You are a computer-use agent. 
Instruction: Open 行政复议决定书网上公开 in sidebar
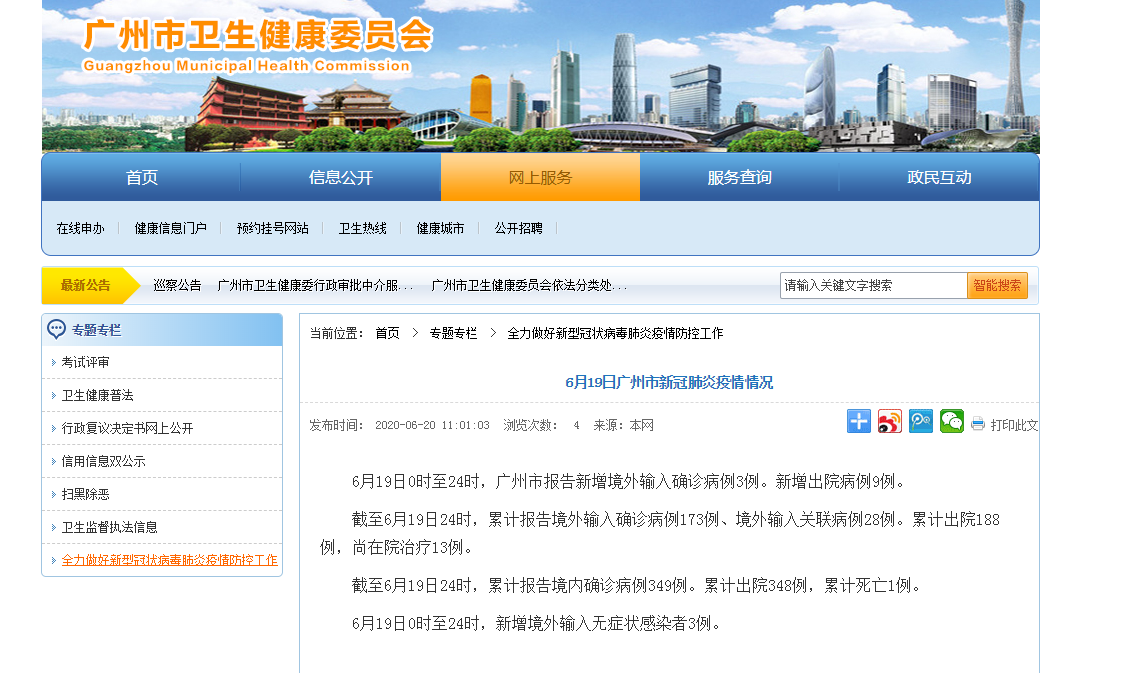click(x=127, y=428)
